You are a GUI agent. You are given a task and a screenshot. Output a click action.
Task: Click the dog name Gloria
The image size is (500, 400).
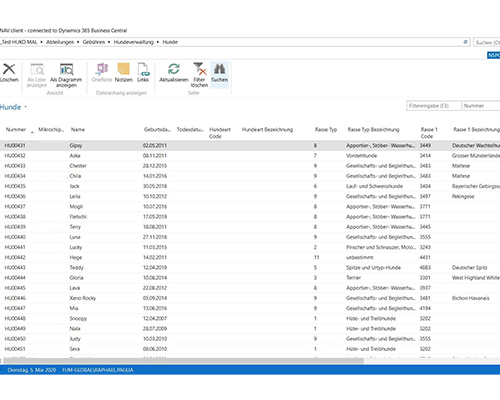click(76, 278)
